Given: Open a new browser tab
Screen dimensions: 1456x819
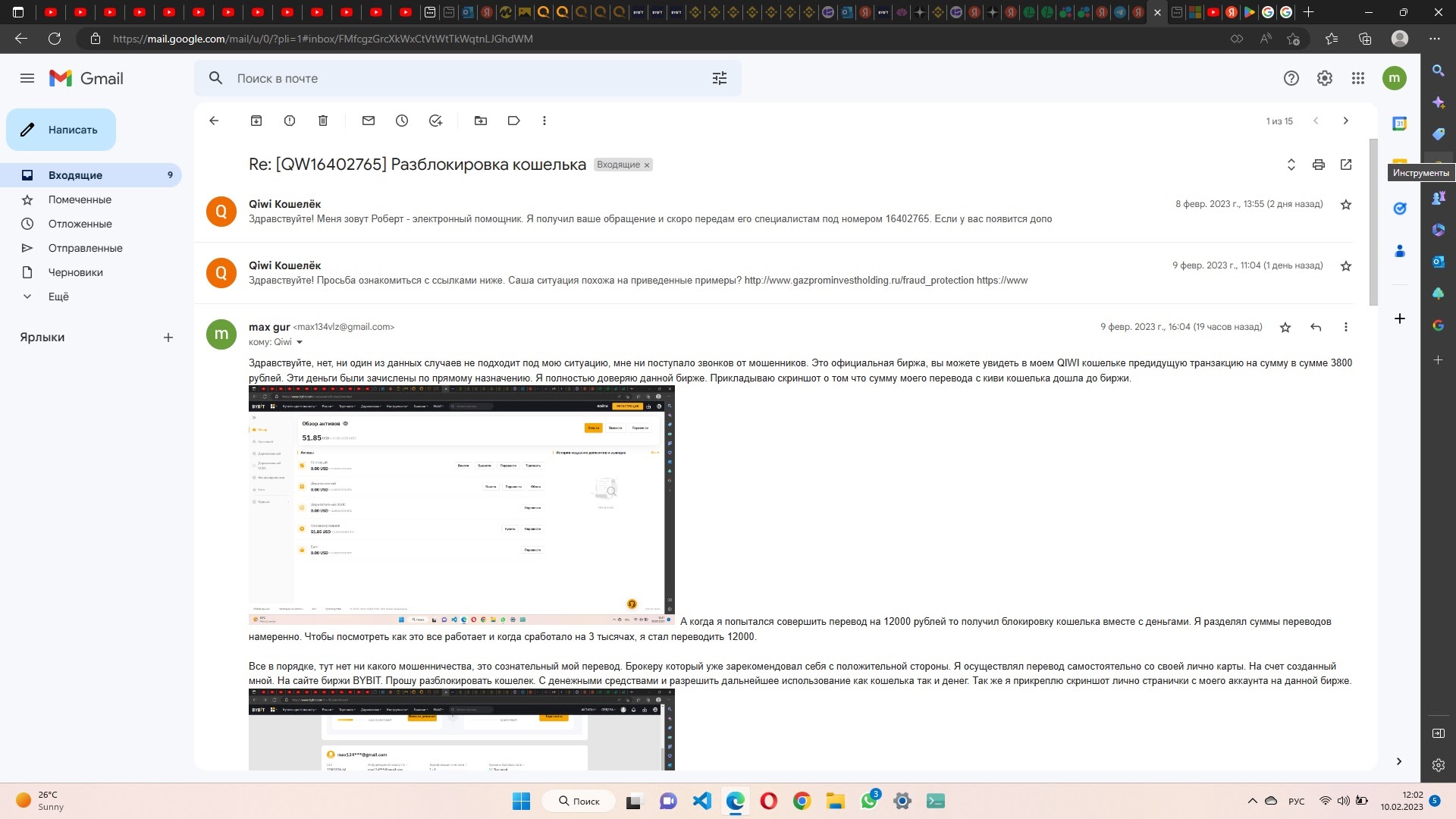Looking at the screenshot, I should [x=1308, y=12].
